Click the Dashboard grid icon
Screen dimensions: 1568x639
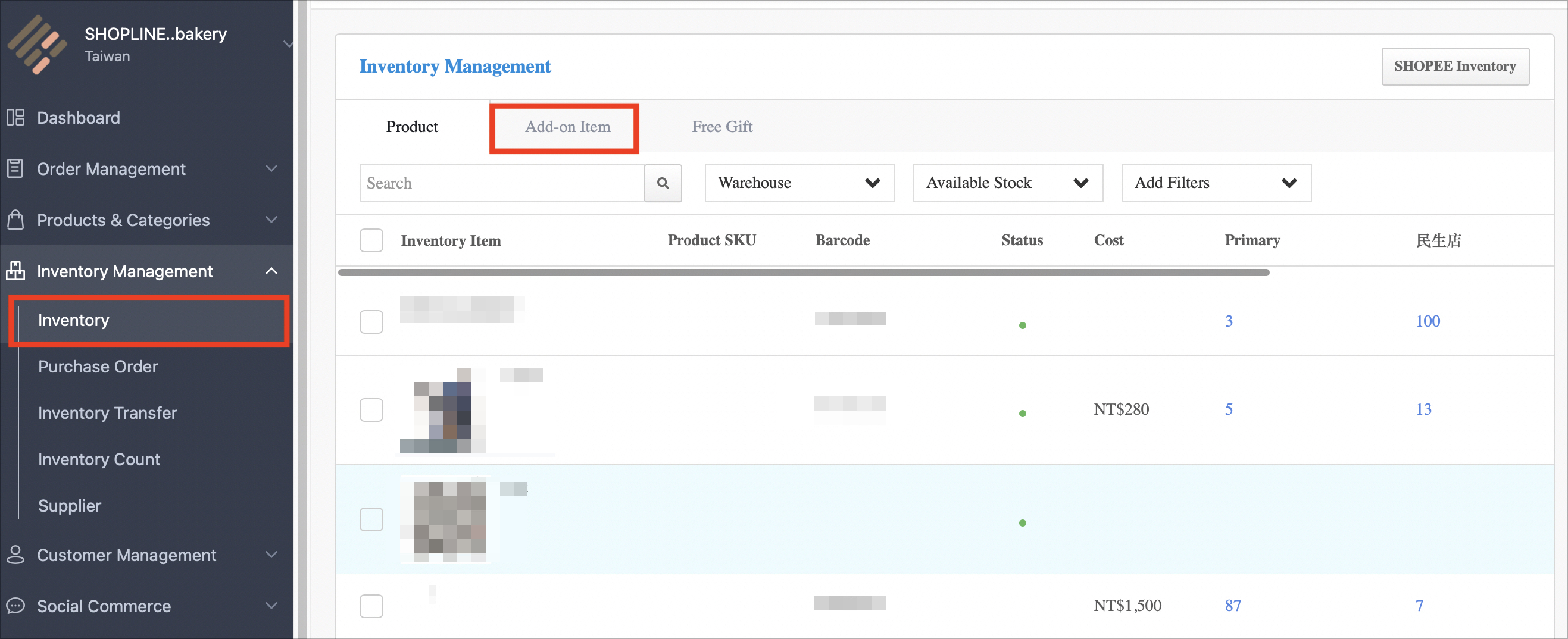point(15,117)
